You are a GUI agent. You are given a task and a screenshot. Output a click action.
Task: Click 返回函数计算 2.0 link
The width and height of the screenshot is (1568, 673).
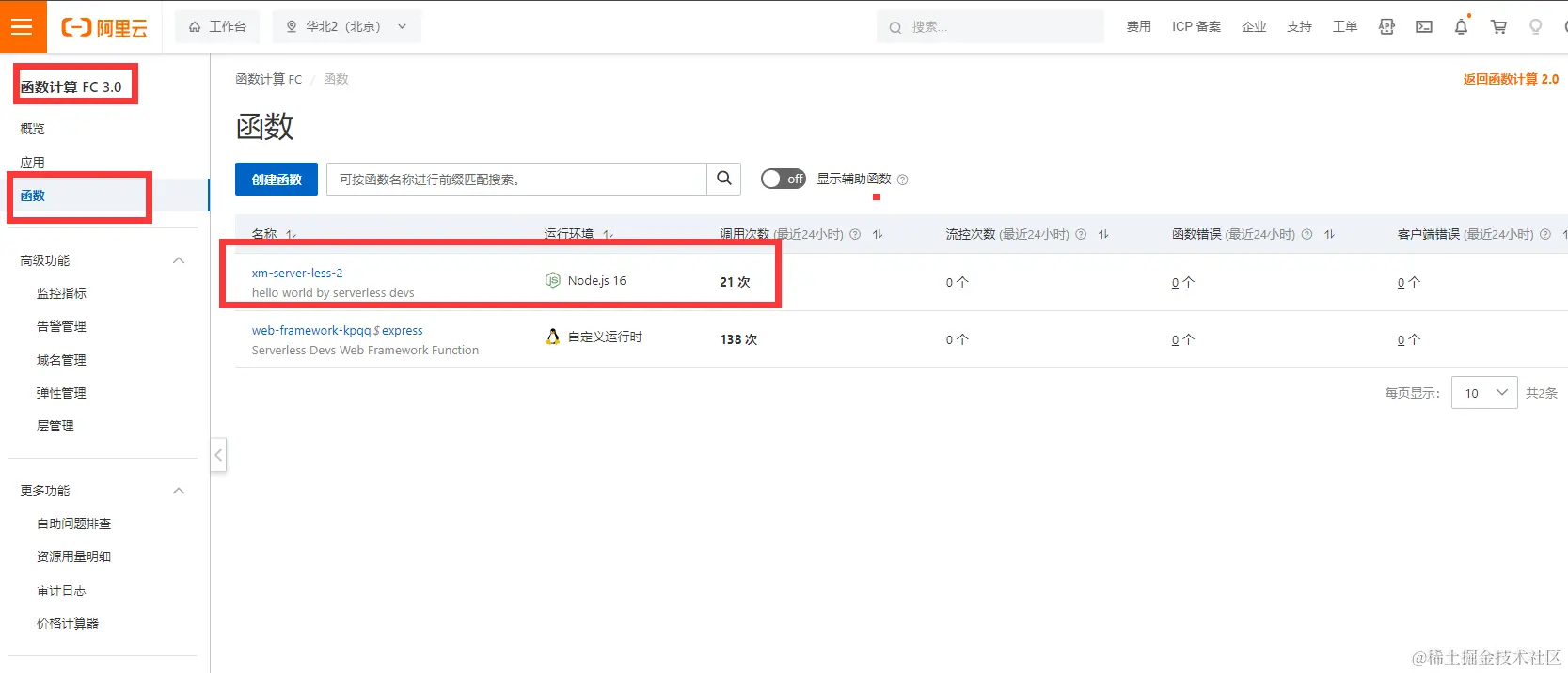(1511, 79)
